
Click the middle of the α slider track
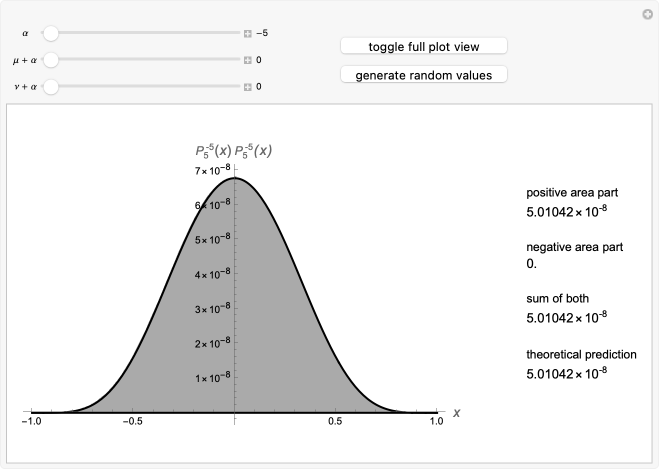pos(141,33)
